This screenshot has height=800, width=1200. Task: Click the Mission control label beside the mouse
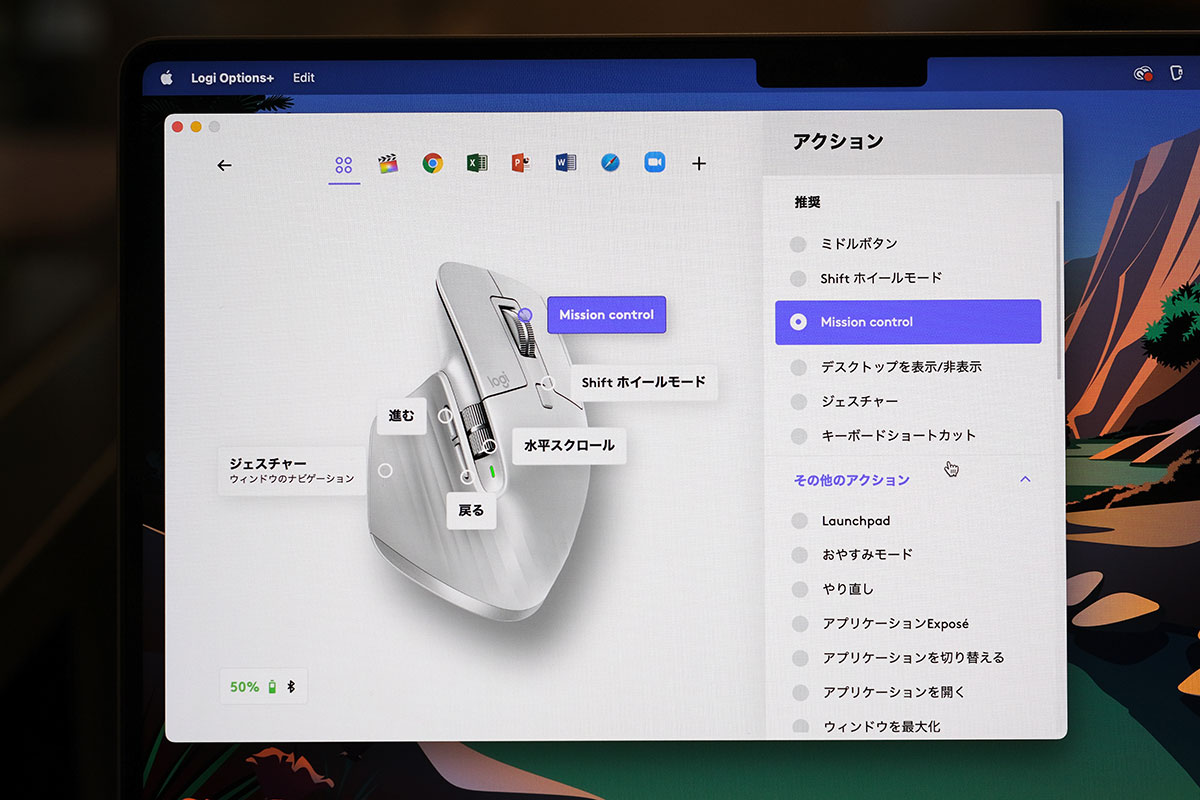point(606,315)
